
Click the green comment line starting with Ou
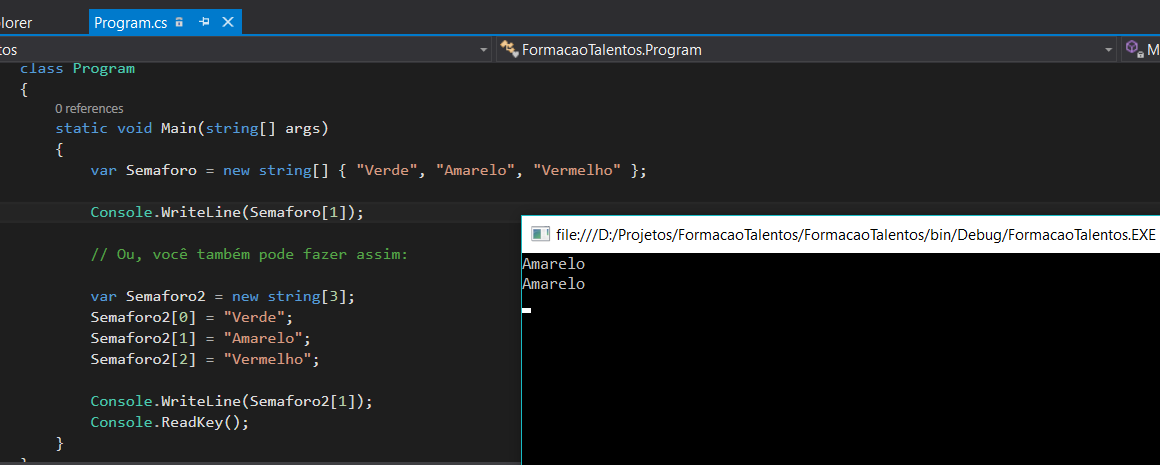pos(249,255)
